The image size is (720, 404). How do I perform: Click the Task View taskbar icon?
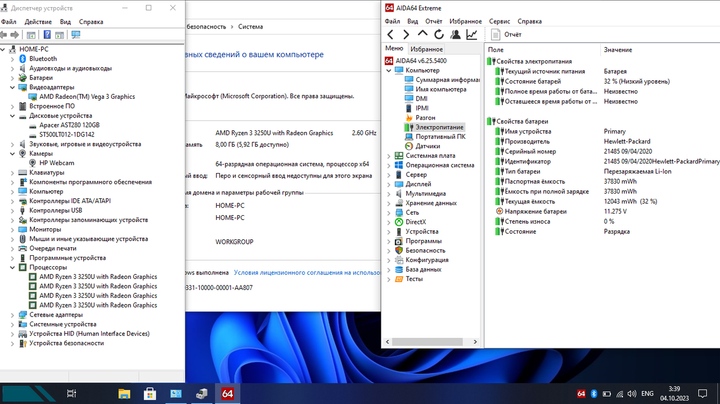pyautogui.click(x=71, y=393)
